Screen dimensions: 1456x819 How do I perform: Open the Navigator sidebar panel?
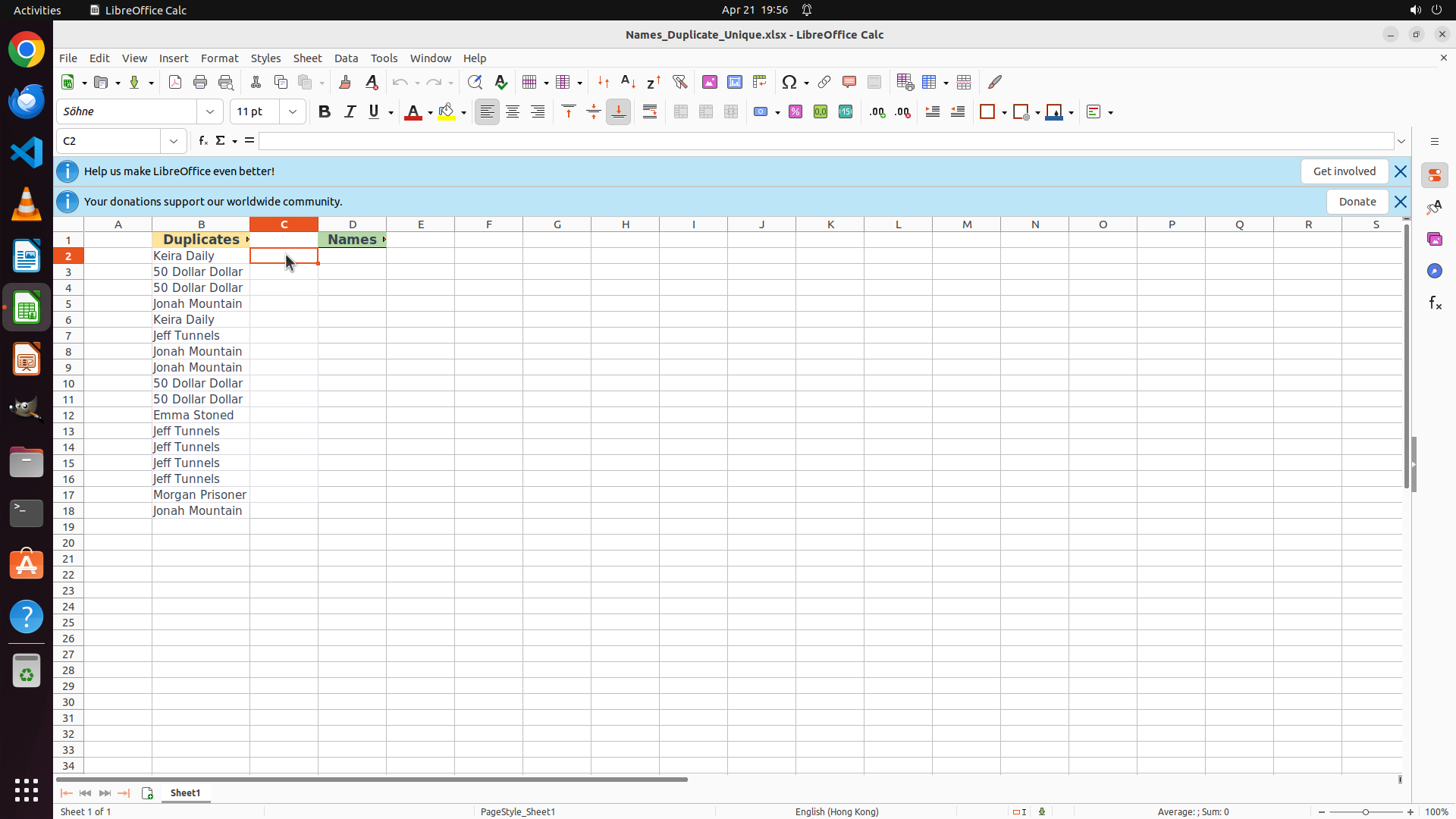(1434, 271)
